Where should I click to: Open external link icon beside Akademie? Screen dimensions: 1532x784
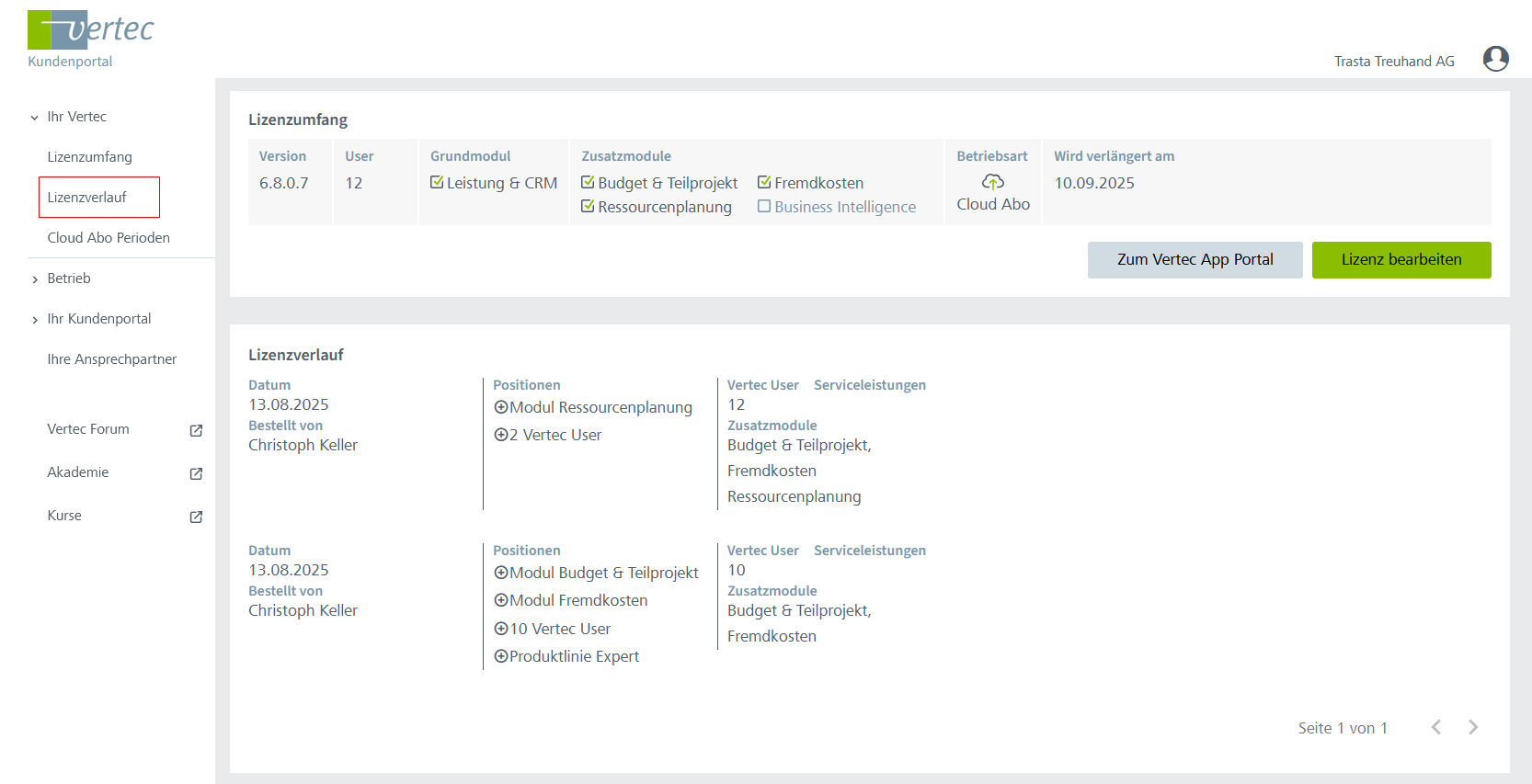tap(196, 473)
